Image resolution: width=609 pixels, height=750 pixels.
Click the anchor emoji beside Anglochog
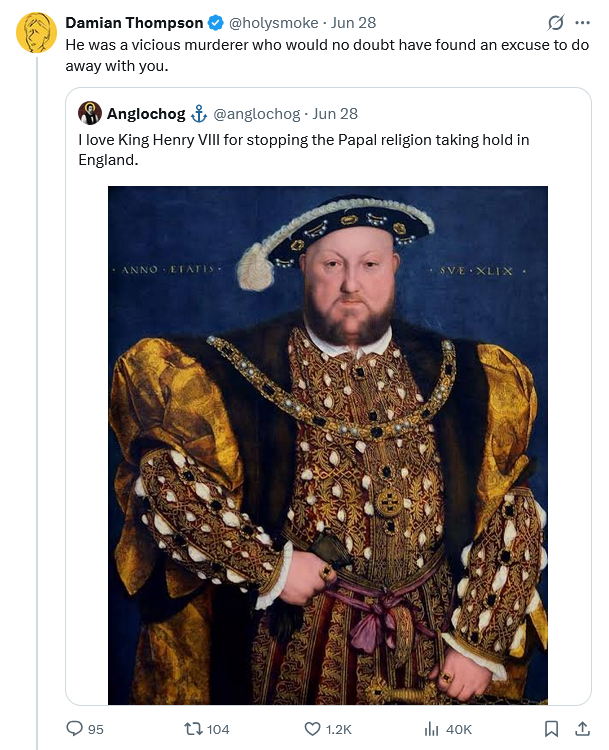click(199, 114)
